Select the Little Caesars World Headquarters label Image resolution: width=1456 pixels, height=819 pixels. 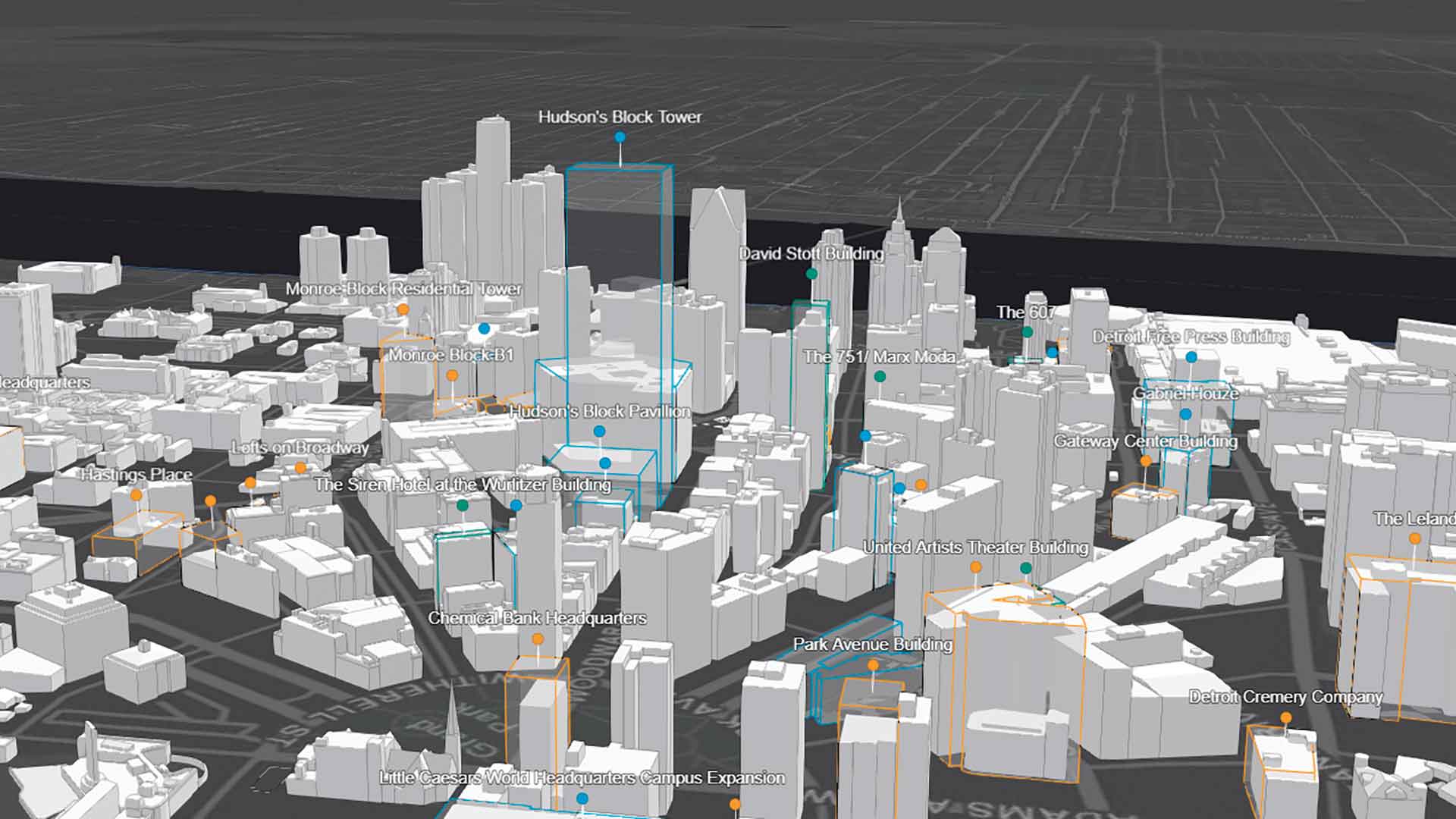pyautogui.click(x=582, y=778)
